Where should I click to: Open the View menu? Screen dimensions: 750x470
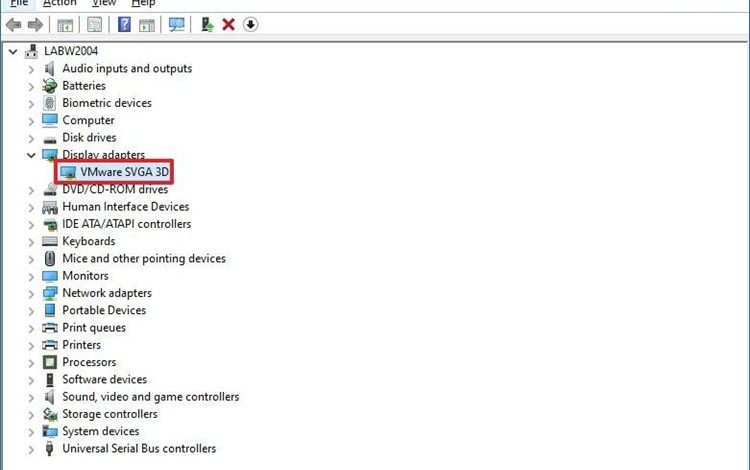click(x=104, y=3)
